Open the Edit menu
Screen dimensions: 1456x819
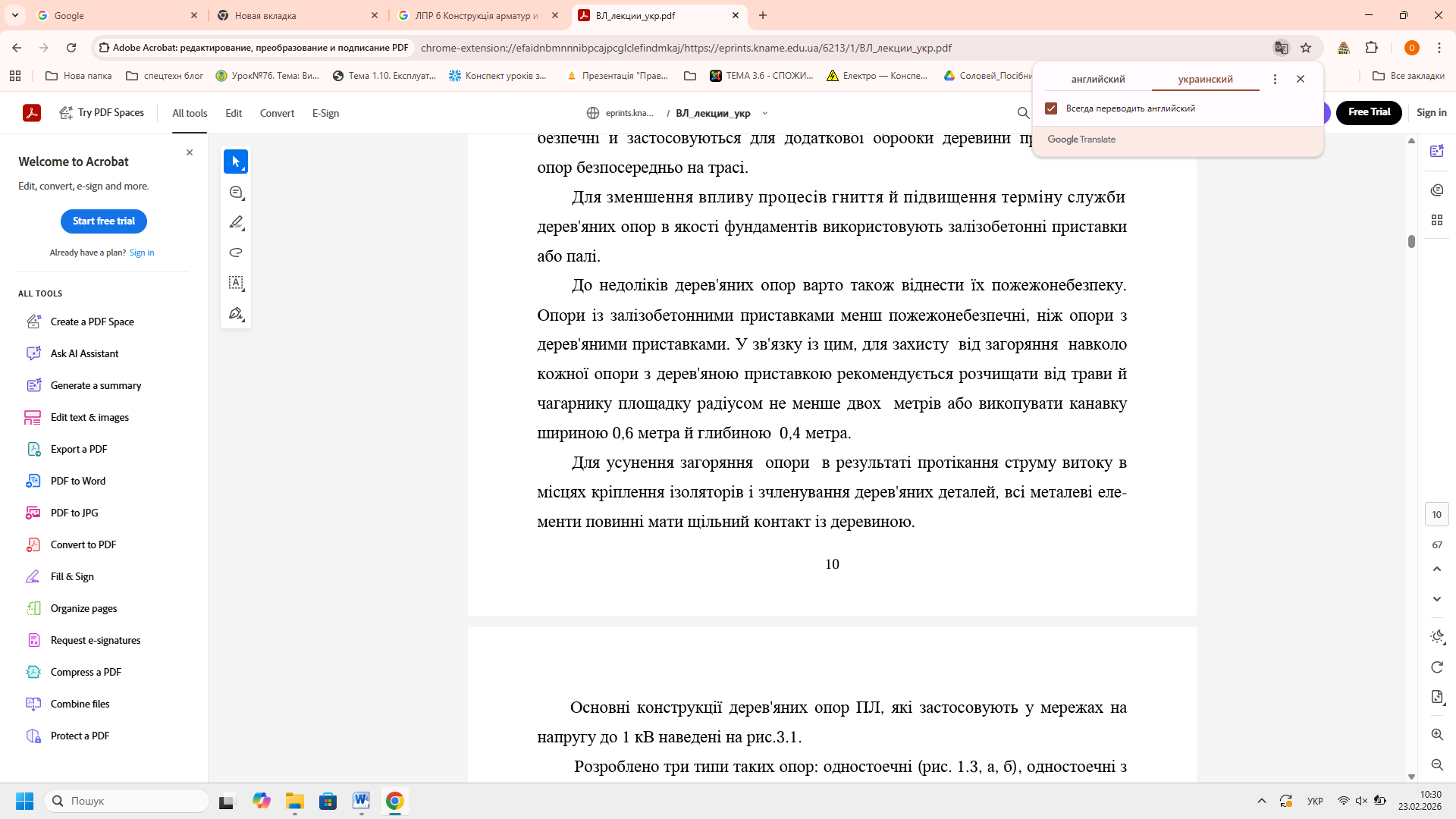pos(234,113)
